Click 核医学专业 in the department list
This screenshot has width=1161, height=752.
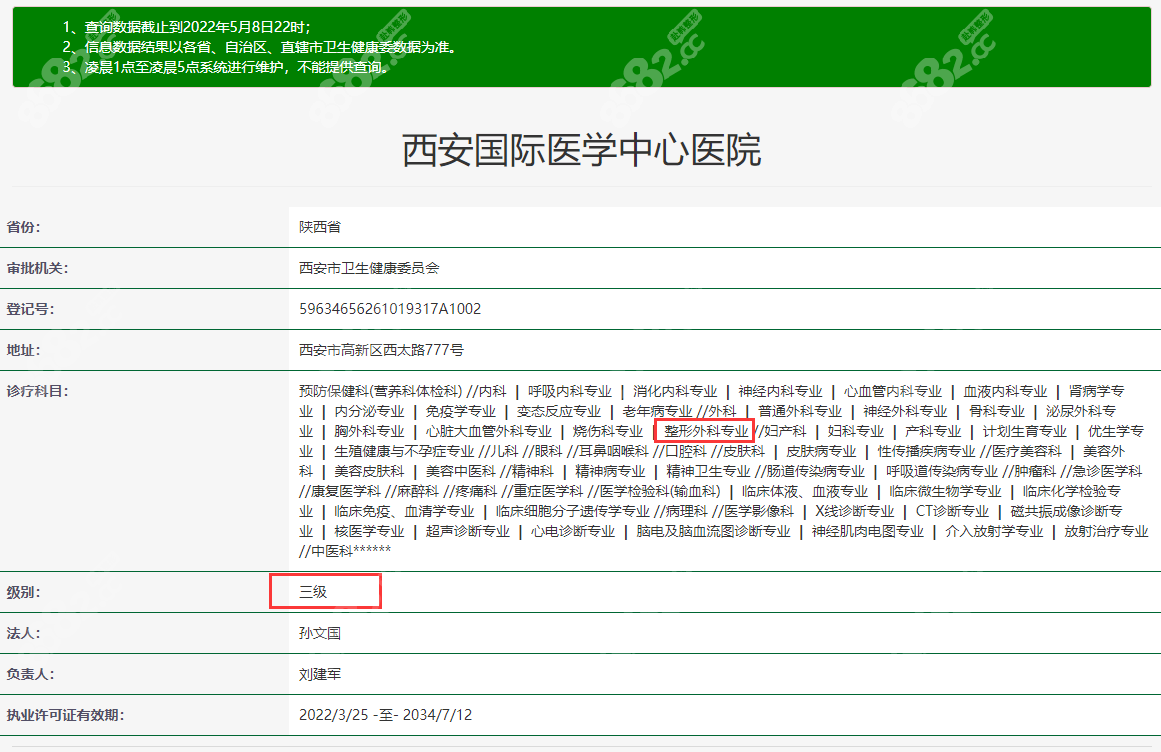[x=369, y=531]
